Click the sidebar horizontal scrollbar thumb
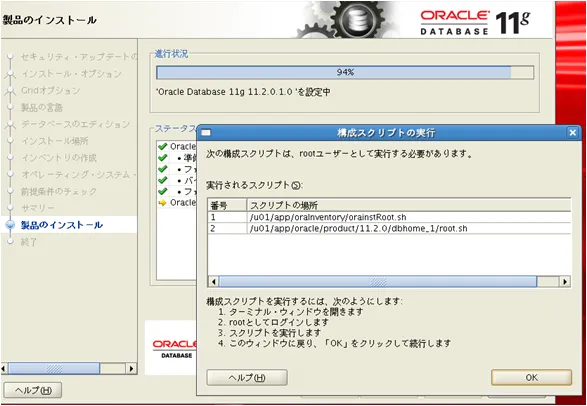Screen dimensions: 587x406 tap(54, 369)
